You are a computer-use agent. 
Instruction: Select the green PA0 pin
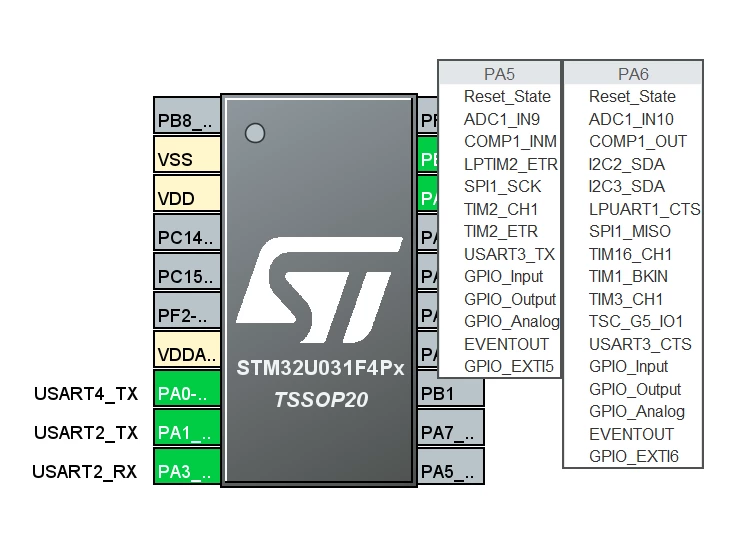click(x=187, y=389)
